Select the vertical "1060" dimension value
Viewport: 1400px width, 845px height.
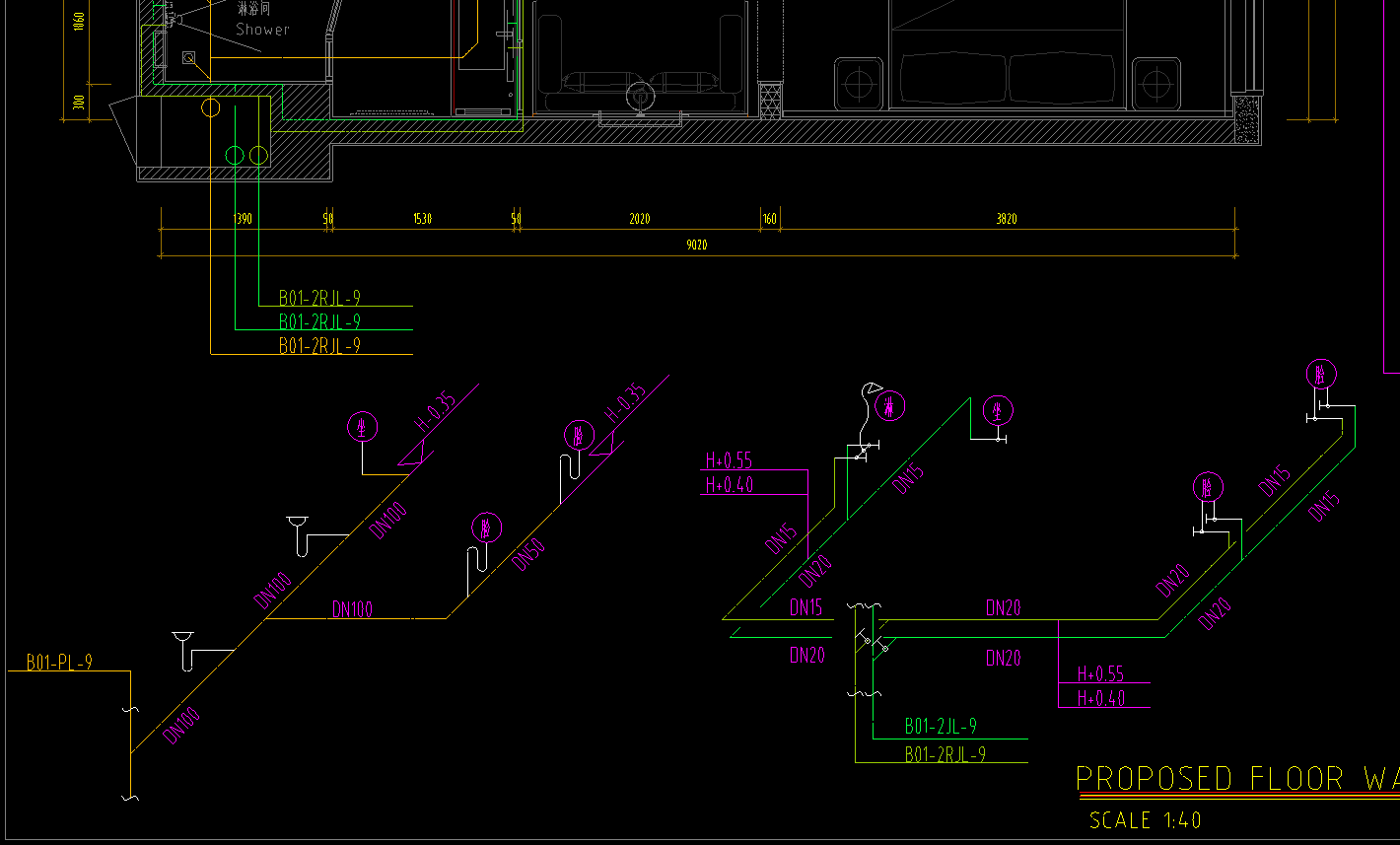point(79,21)
